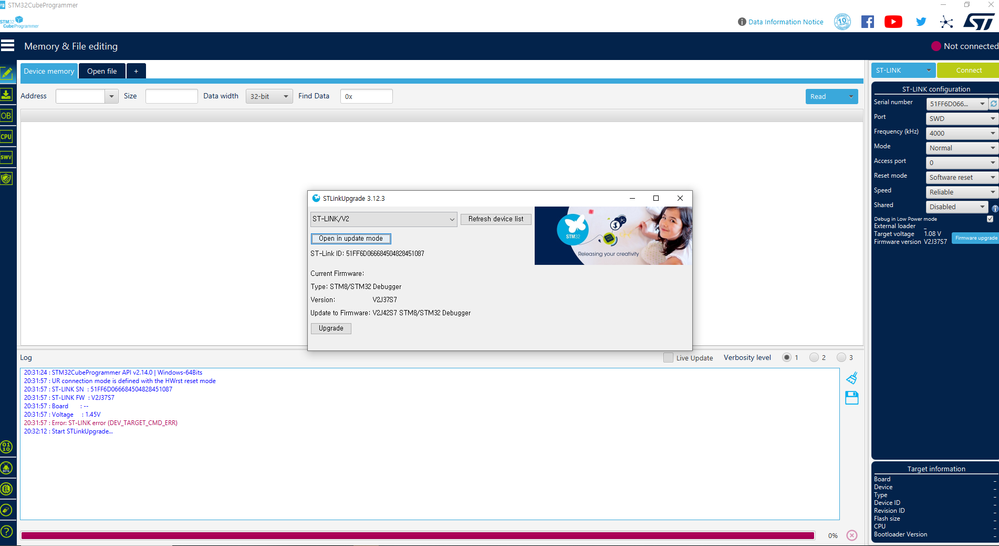Open the circular B icon in the lower sidebar
This screenshot has height=546, width=999.
click(x=6, y=489)
